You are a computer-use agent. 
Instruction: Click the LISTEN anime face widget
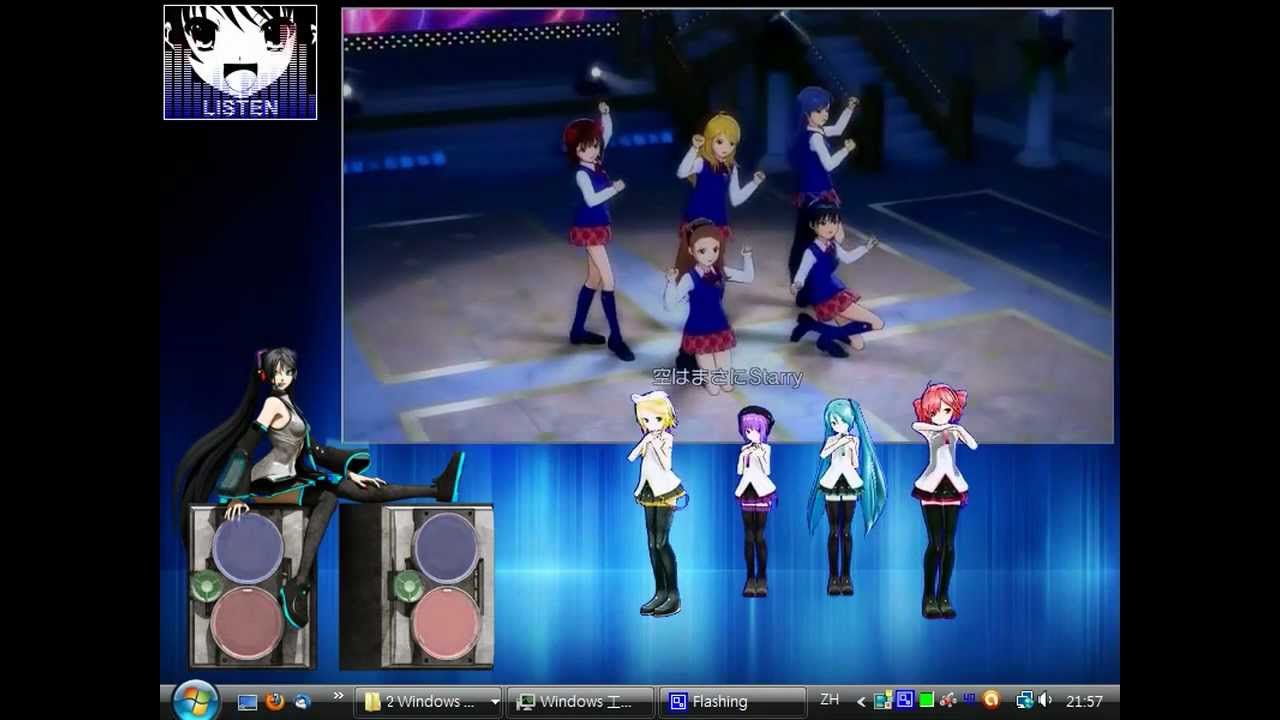240,62
